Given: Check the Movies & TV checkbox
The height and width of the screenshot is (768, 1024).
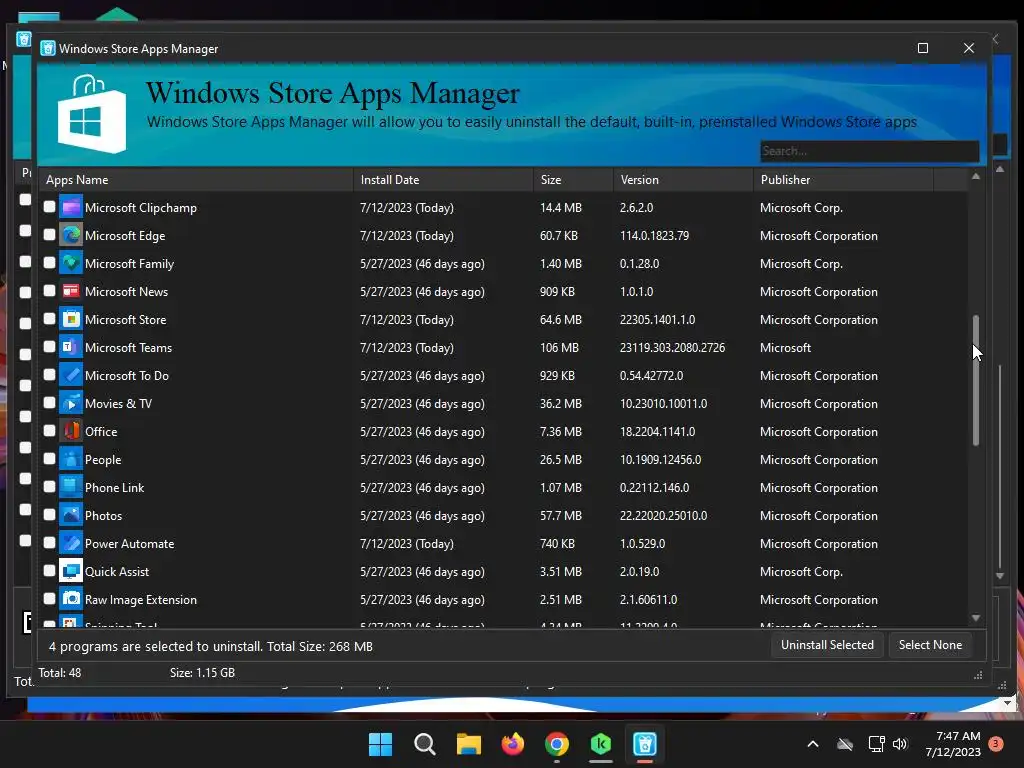Looking at the screenshot, I should 50,402.
